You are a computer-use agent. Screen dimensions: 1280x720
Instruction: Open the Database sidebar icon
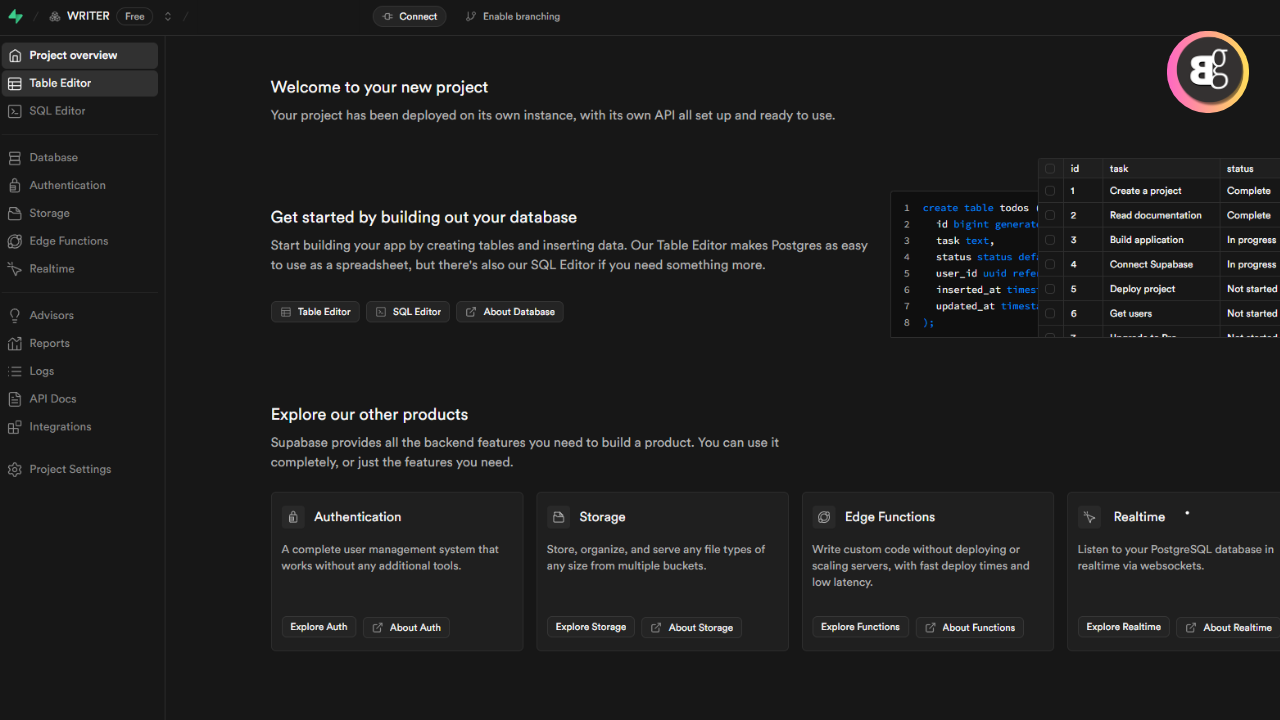pyautogui.click(x=14, y=158)
